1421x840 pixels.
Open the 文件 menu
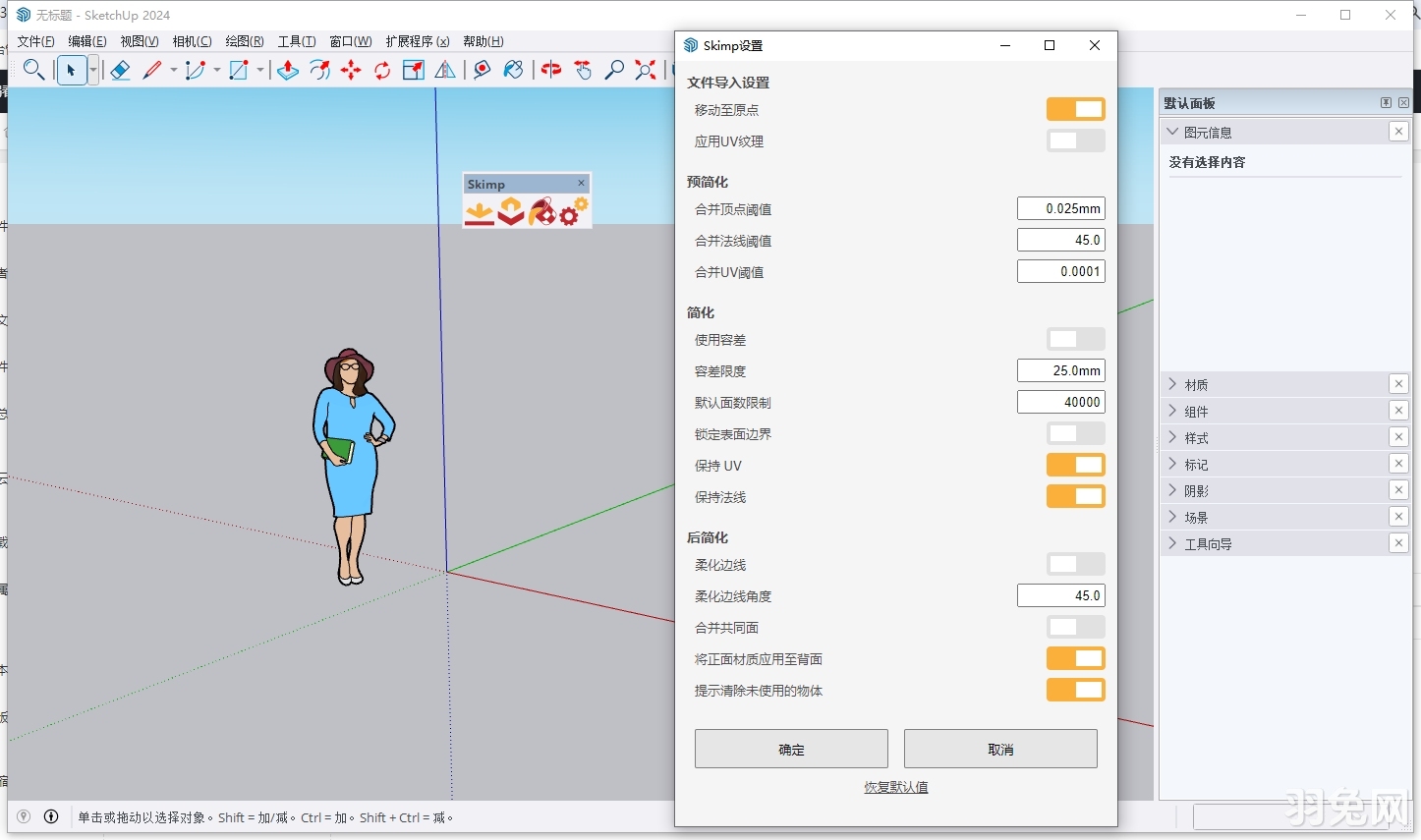pos(35,41)
